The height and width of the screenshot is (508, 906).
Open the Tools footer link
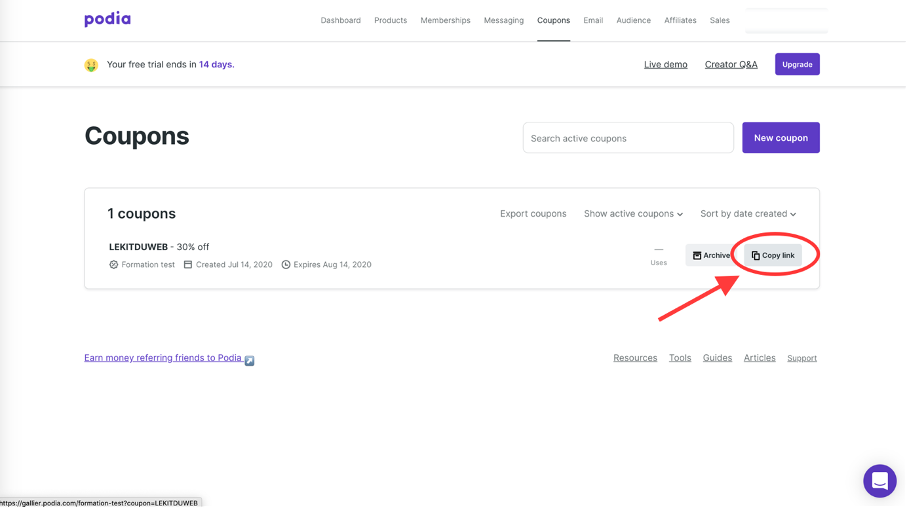click(680, 358)
